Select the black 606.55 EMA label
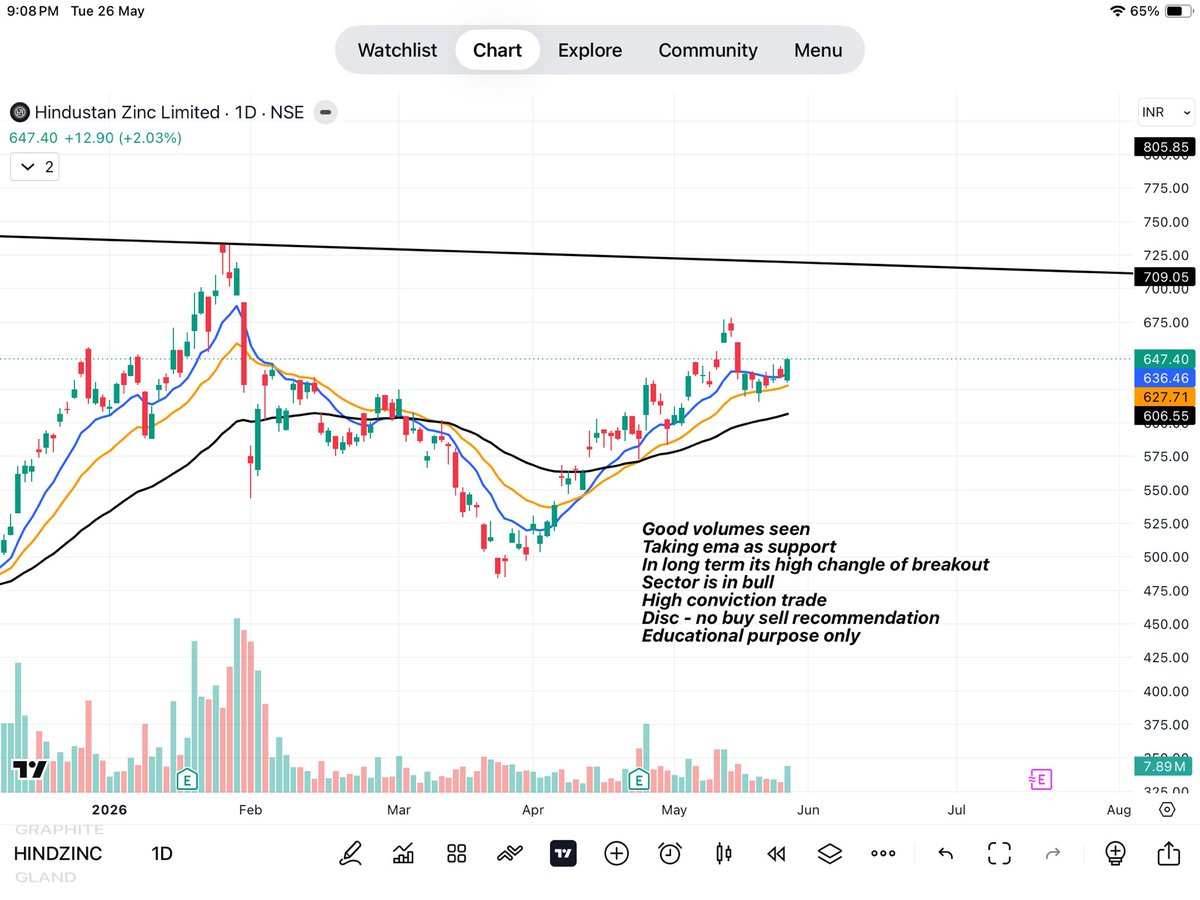The height and width of the screenshot is (900, 1200). click(x=1164, y=415)
